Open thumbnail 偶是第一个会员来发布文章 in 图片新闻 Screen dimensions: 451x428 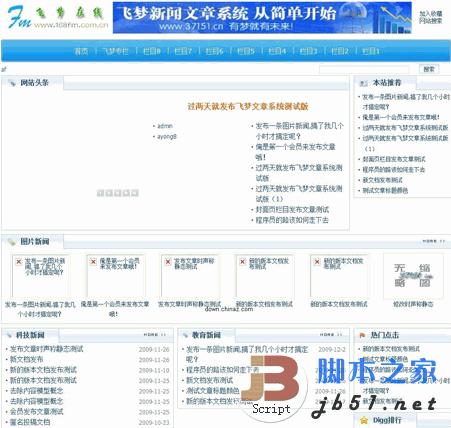click(x=115, y=276)
